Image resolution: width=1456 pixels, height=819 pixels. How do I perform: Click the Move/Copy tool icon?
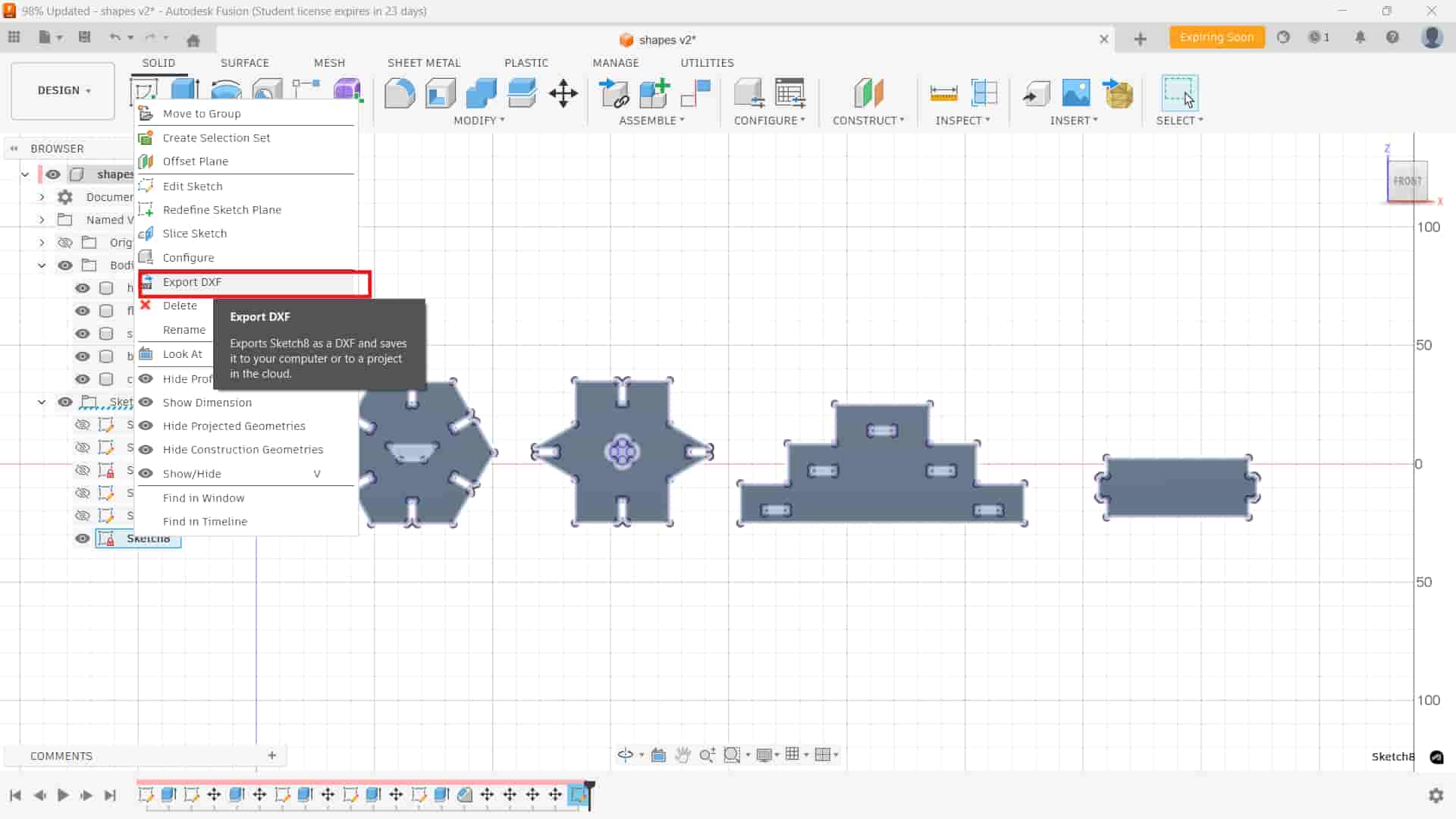coord(563,94)
